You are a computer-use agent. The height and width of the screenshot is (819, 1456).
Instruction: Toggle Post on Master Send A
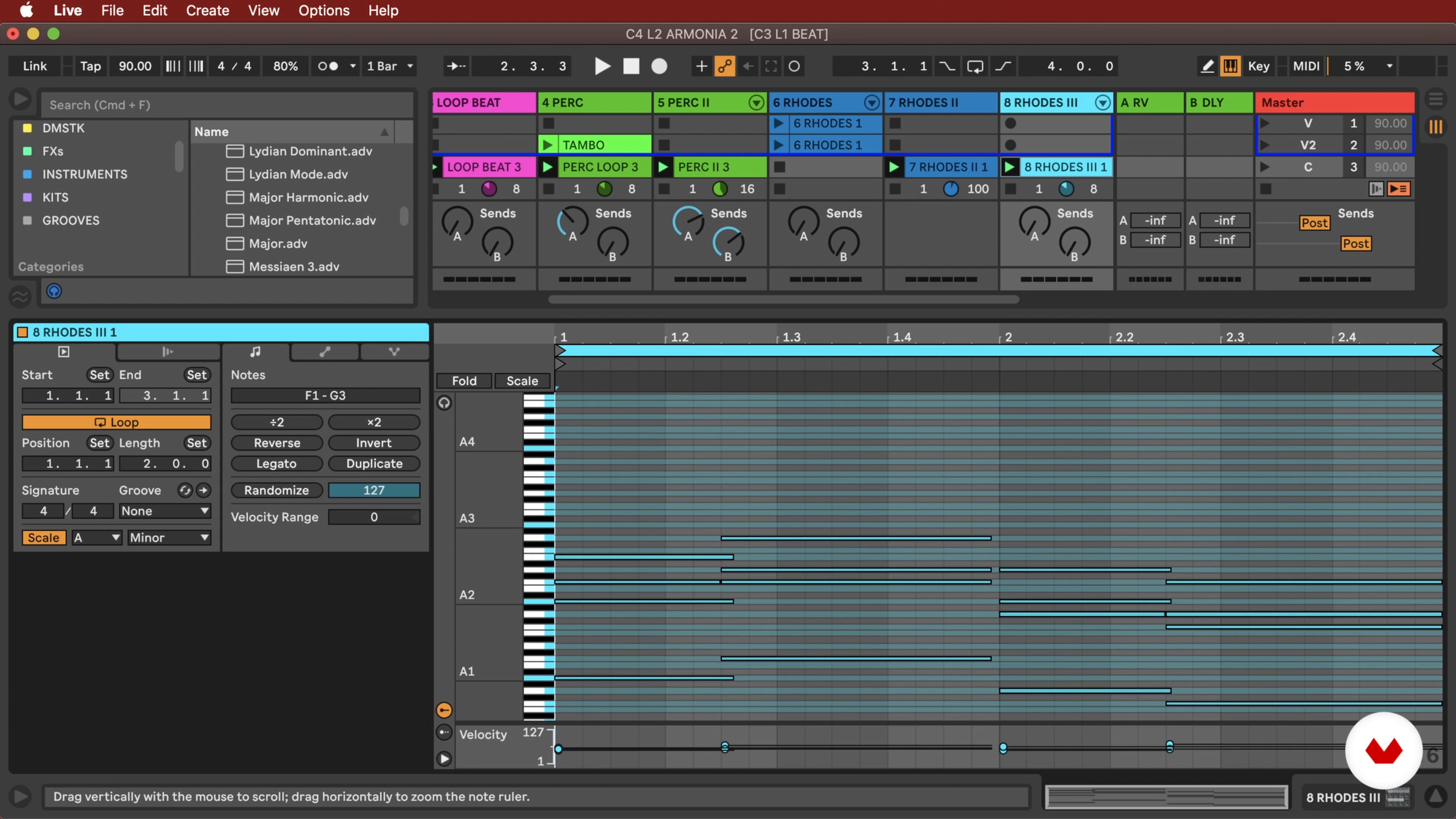[x=1314, y=223]
